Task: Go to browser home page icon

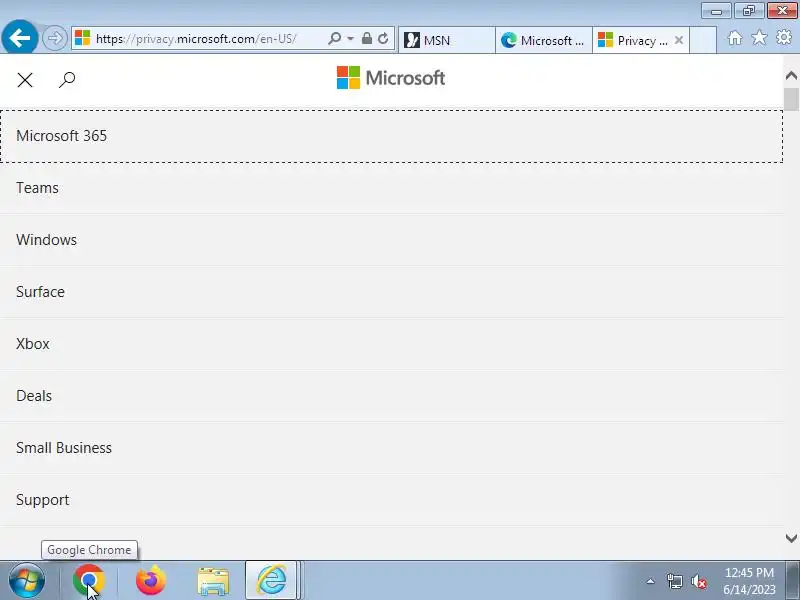Action: point(735,38)
